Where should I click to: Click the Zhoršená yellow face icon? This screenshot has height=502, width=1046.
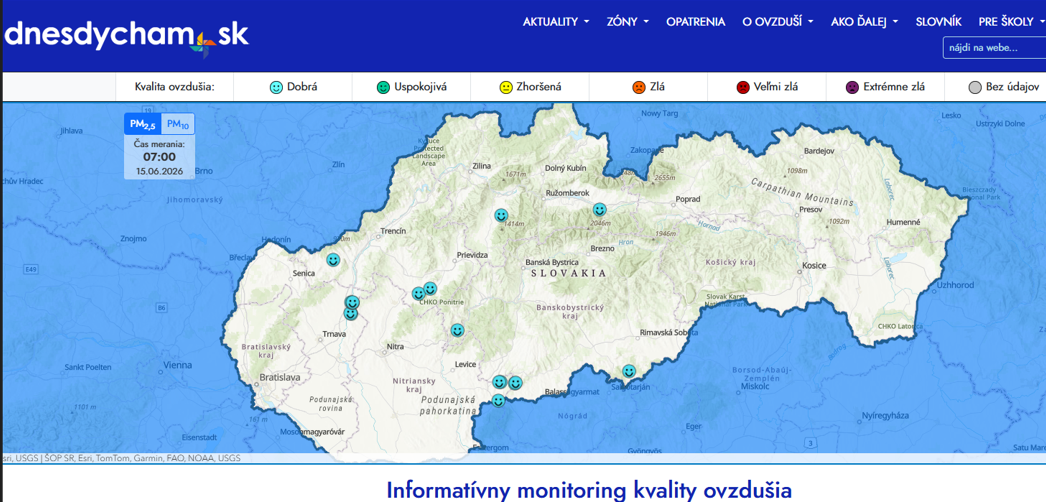click(x=506, y=87)
